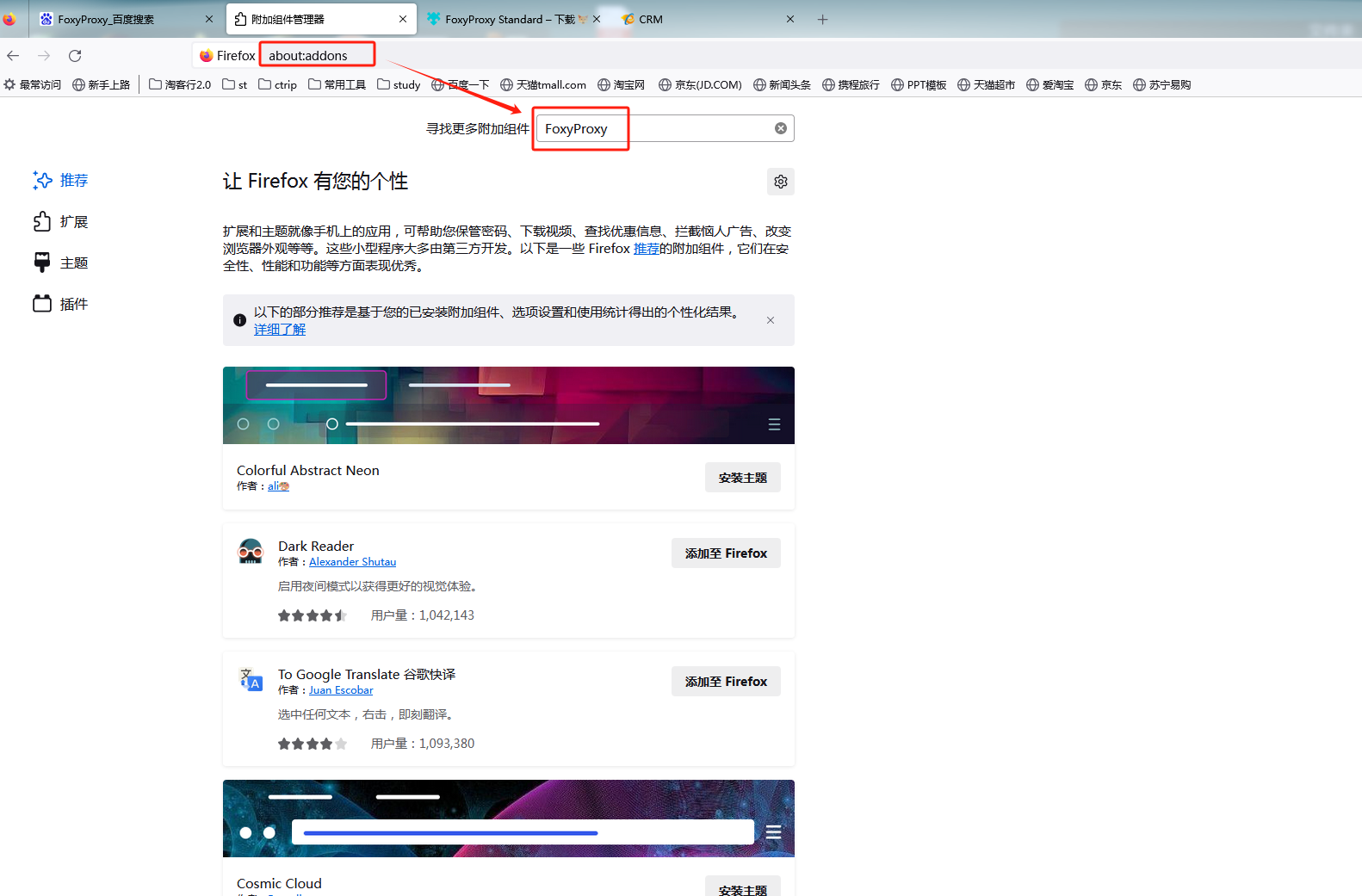Go back with the browser back arrow
Screen dimensions: 1362x896
coord(13,56)
